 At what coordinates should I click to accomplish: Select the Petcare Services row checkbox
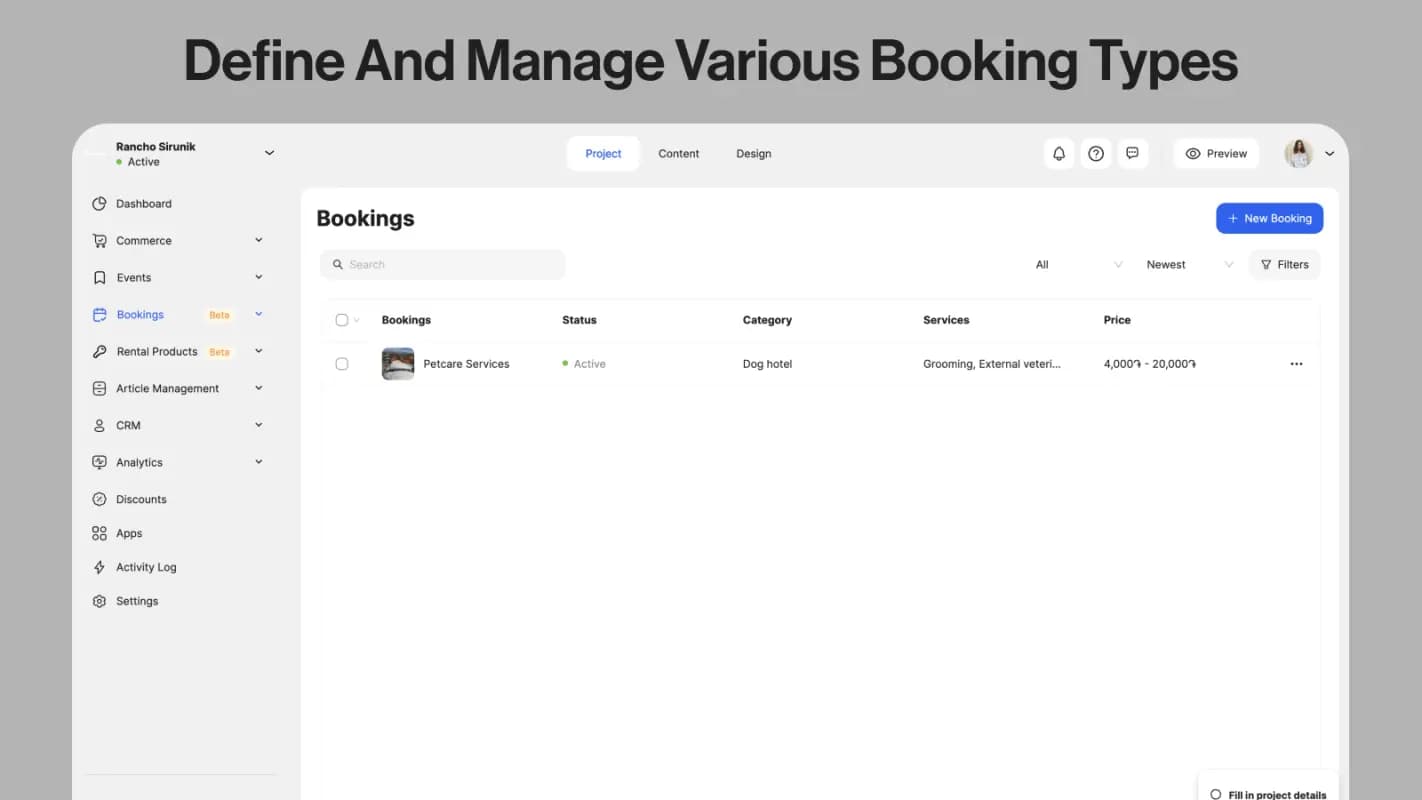pos(342,363)
